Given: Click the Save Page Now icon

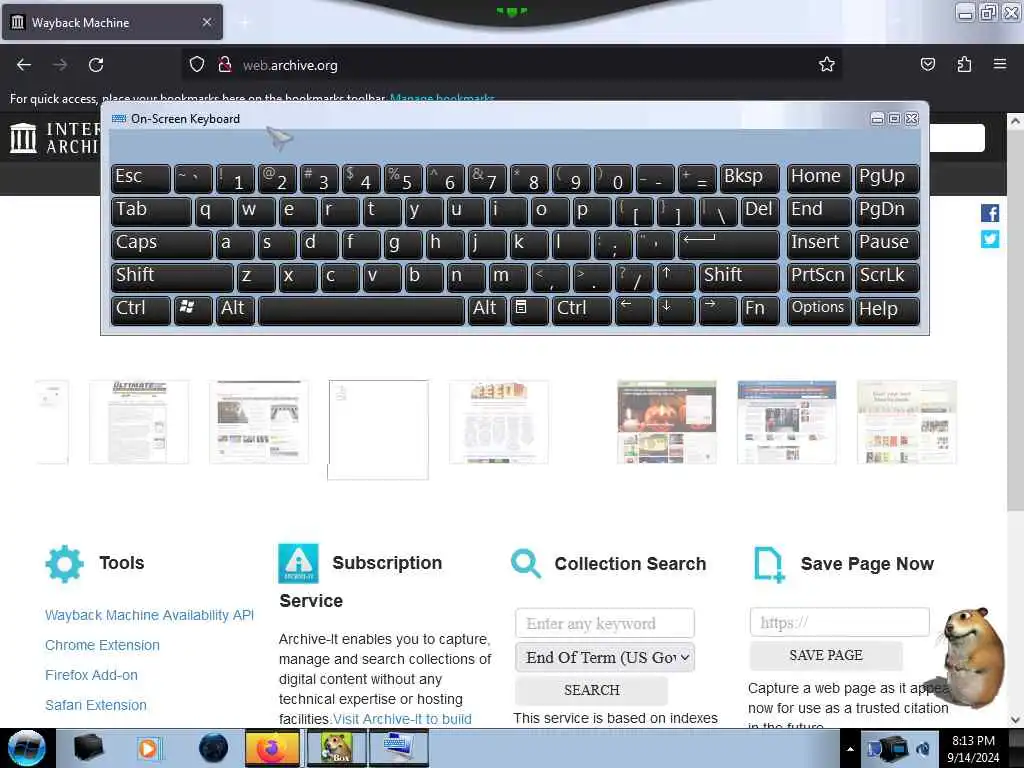Looking at the screenshot, I should pyautogui.click(x=769, y=564).
